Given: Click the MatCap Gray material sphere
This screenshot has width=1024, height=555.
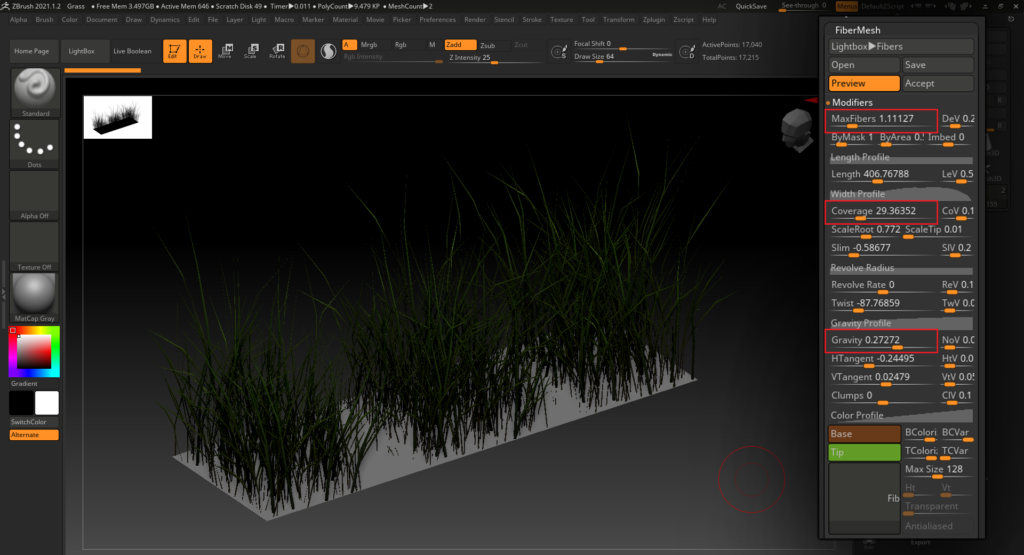Looking at the screenshot, I should pos(35,294).
